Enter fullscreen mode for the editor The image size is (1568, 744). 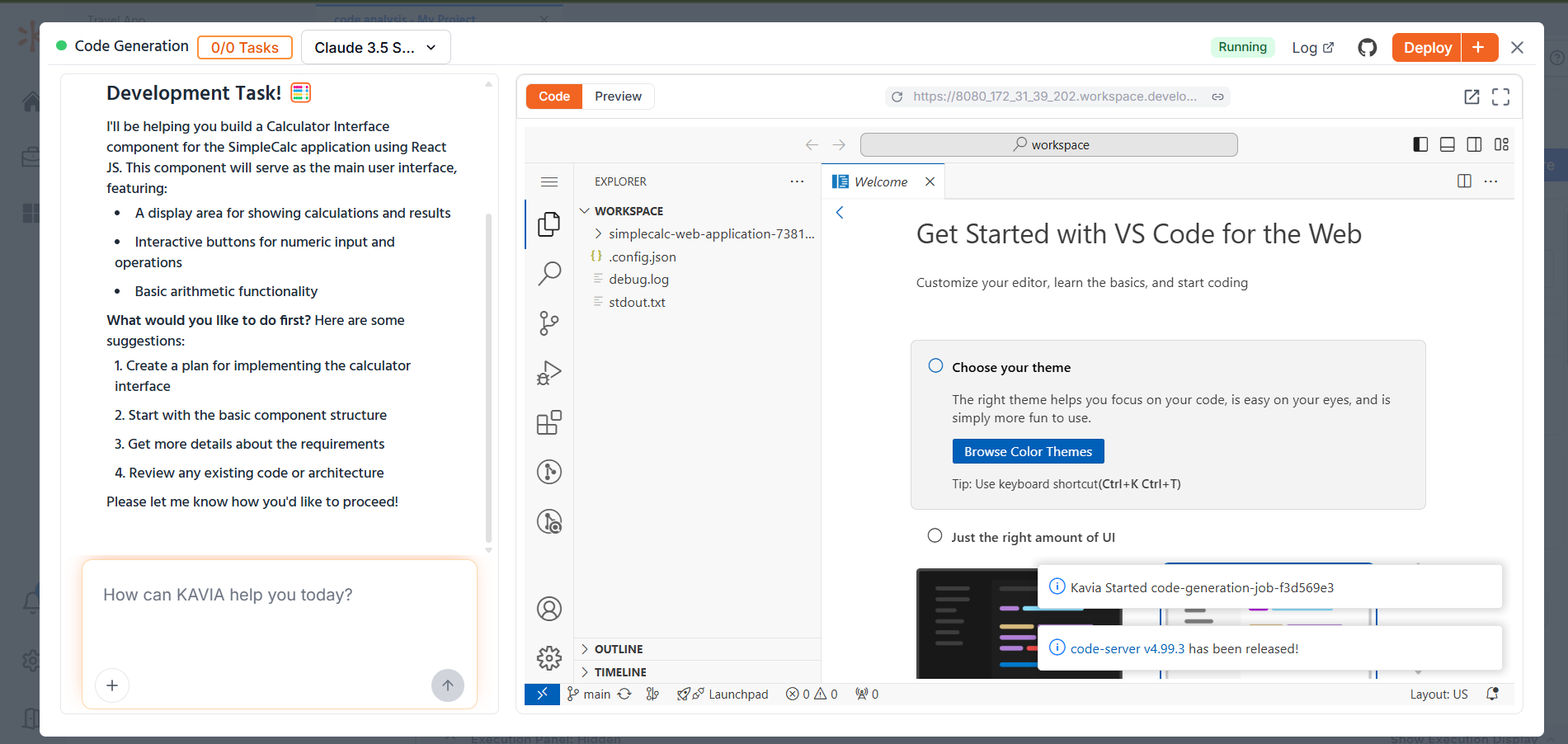(x=1501, y=97)
